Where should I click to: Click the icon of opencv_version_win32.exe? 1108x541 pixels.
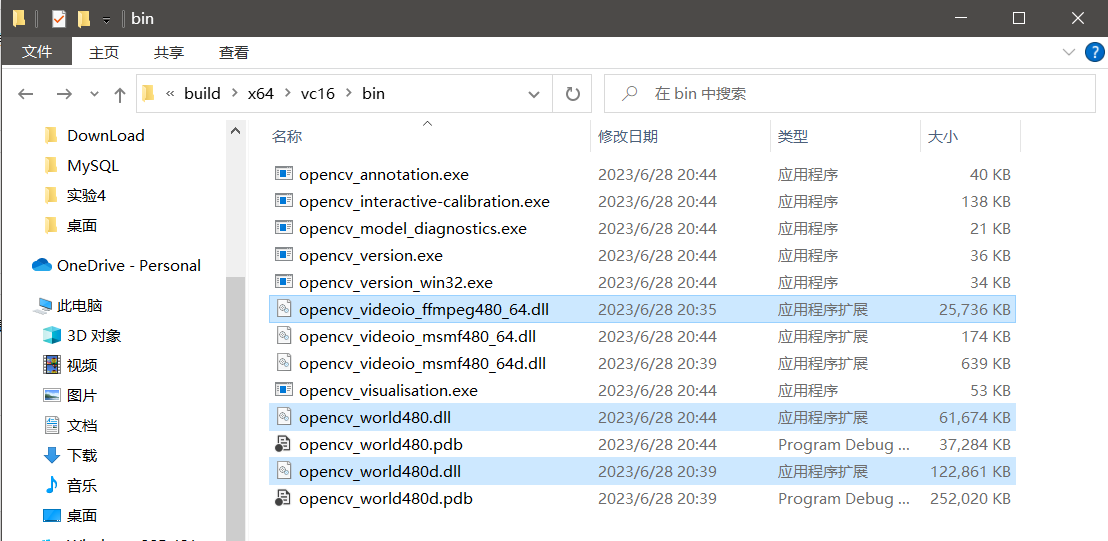[283, 283]
